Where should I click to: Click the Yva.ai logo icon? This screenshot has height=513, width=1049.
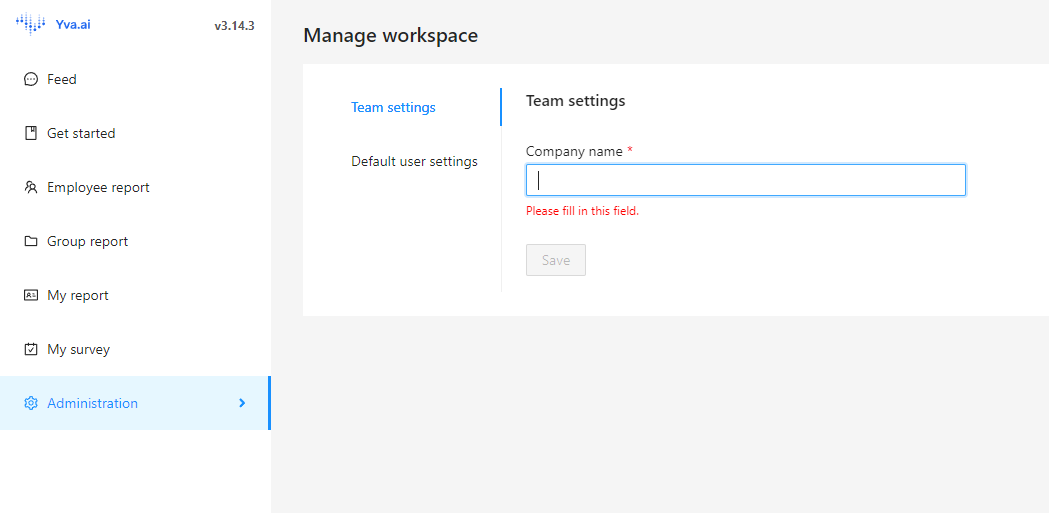point(30,25)
